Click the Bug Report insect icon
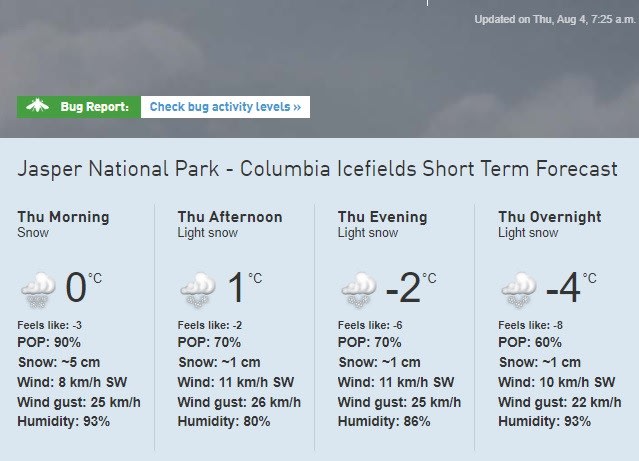 (x=37, y=106)
